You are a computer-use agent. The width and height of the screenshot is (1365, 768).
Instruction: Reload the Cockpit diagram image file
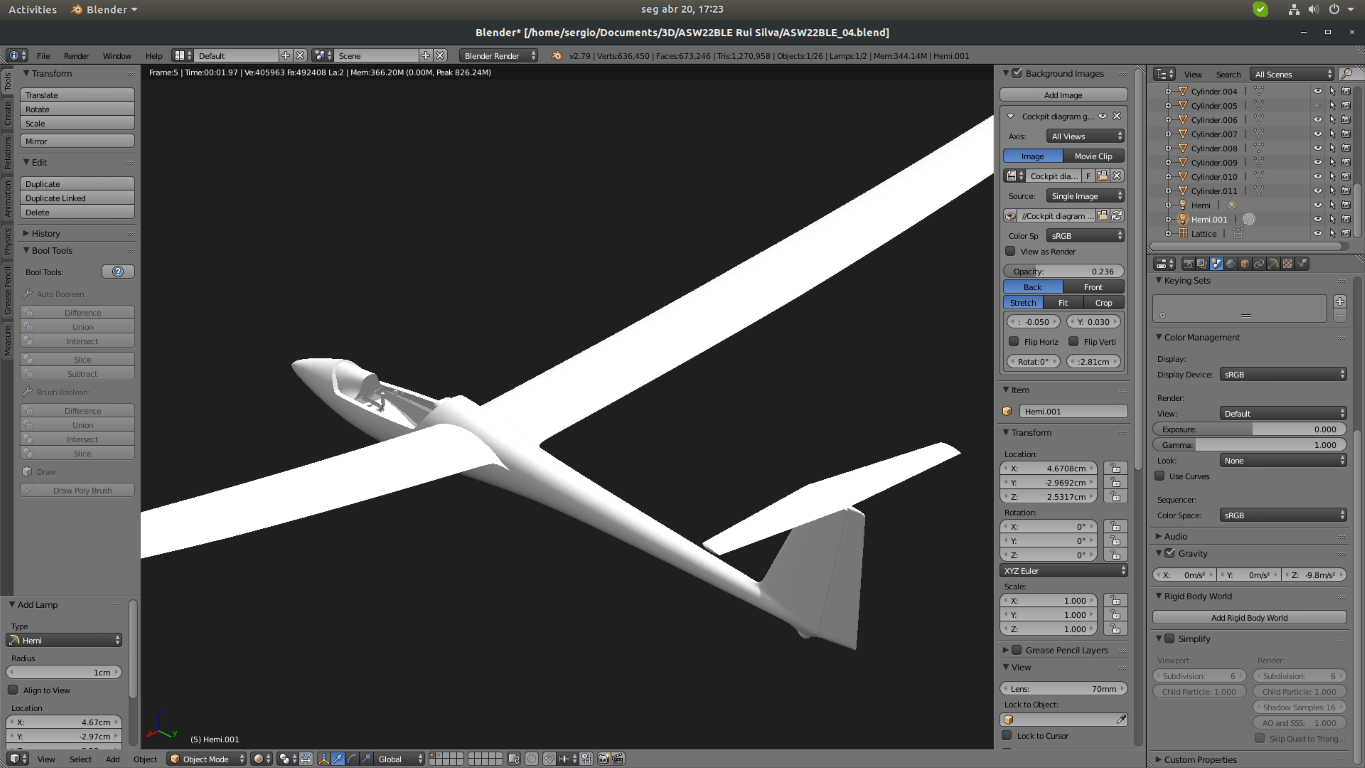(x=1117, y=216)
